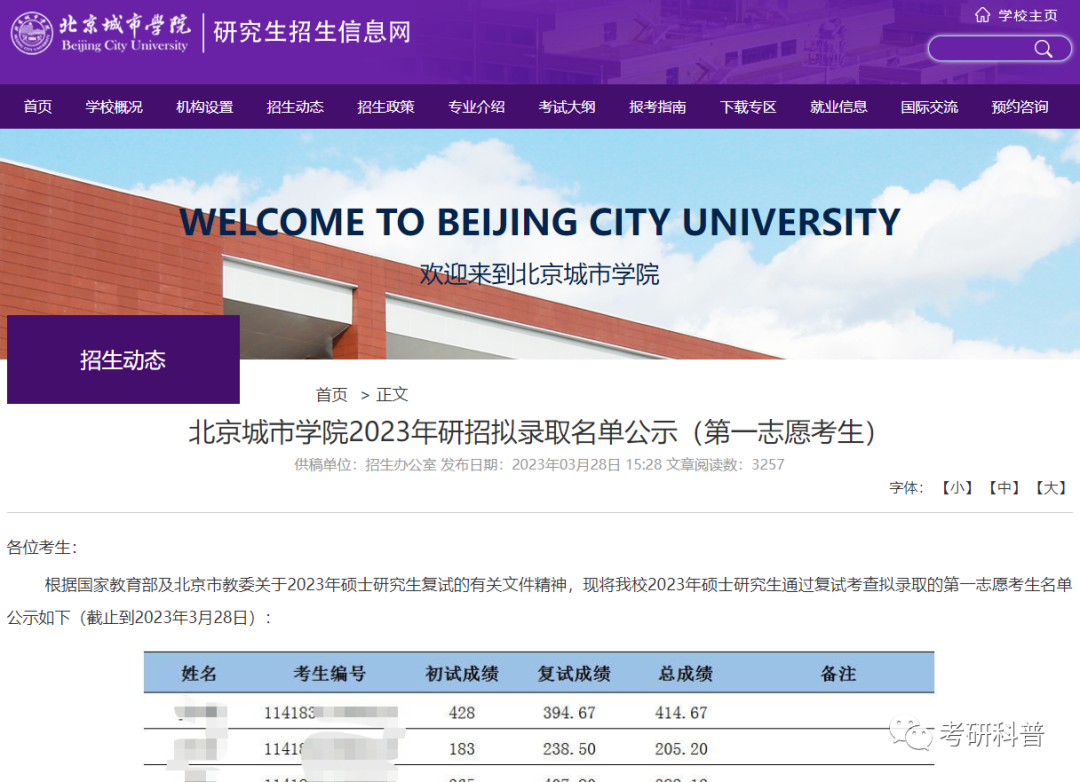Open the 首页 navigation menu item
Viewport: 1080px width, 782px height.
pos(37,107)
